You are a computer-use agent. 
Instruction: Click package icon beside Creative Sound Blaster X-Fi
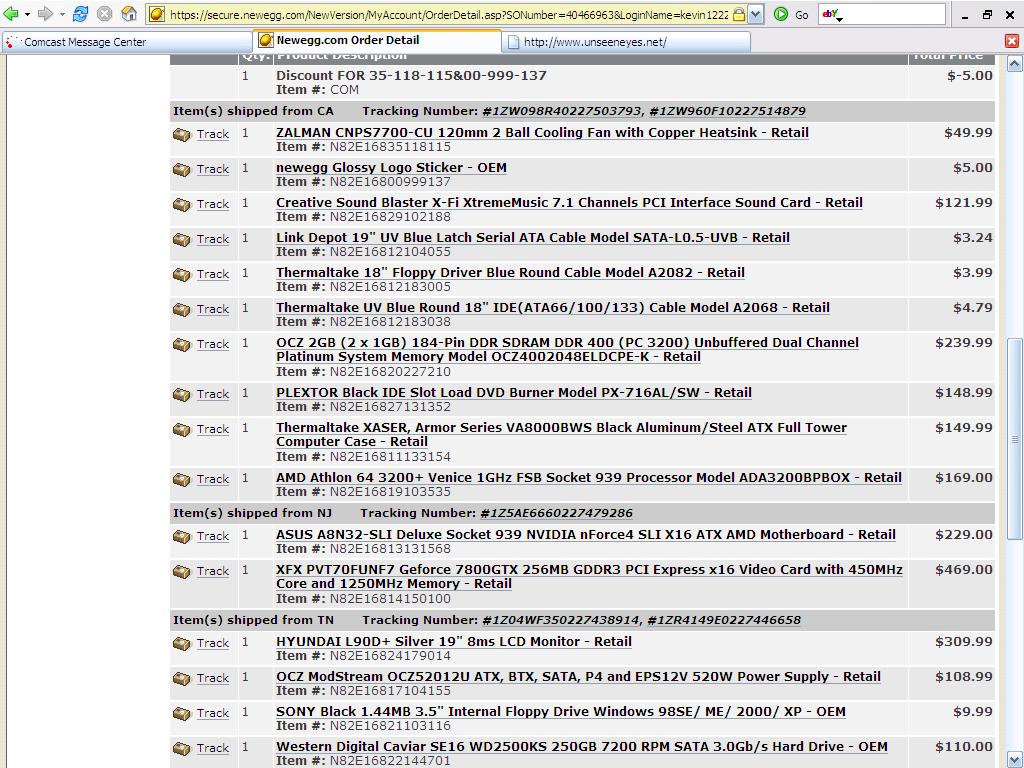[x=182, y=204]
